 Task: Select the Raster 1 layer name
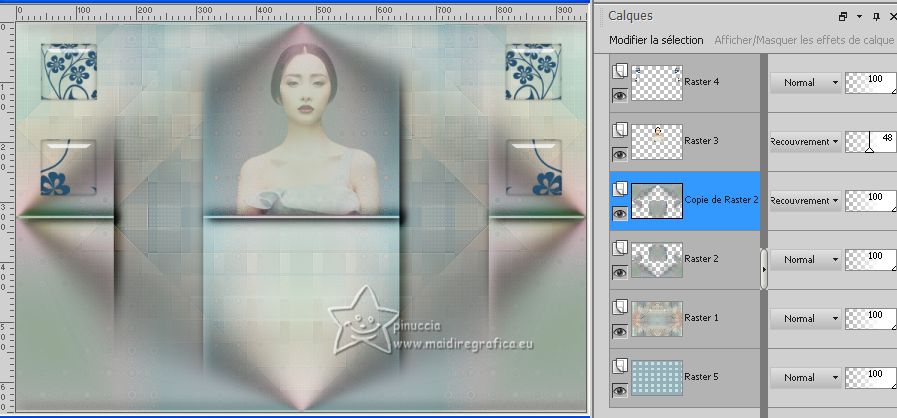point(701,317)
